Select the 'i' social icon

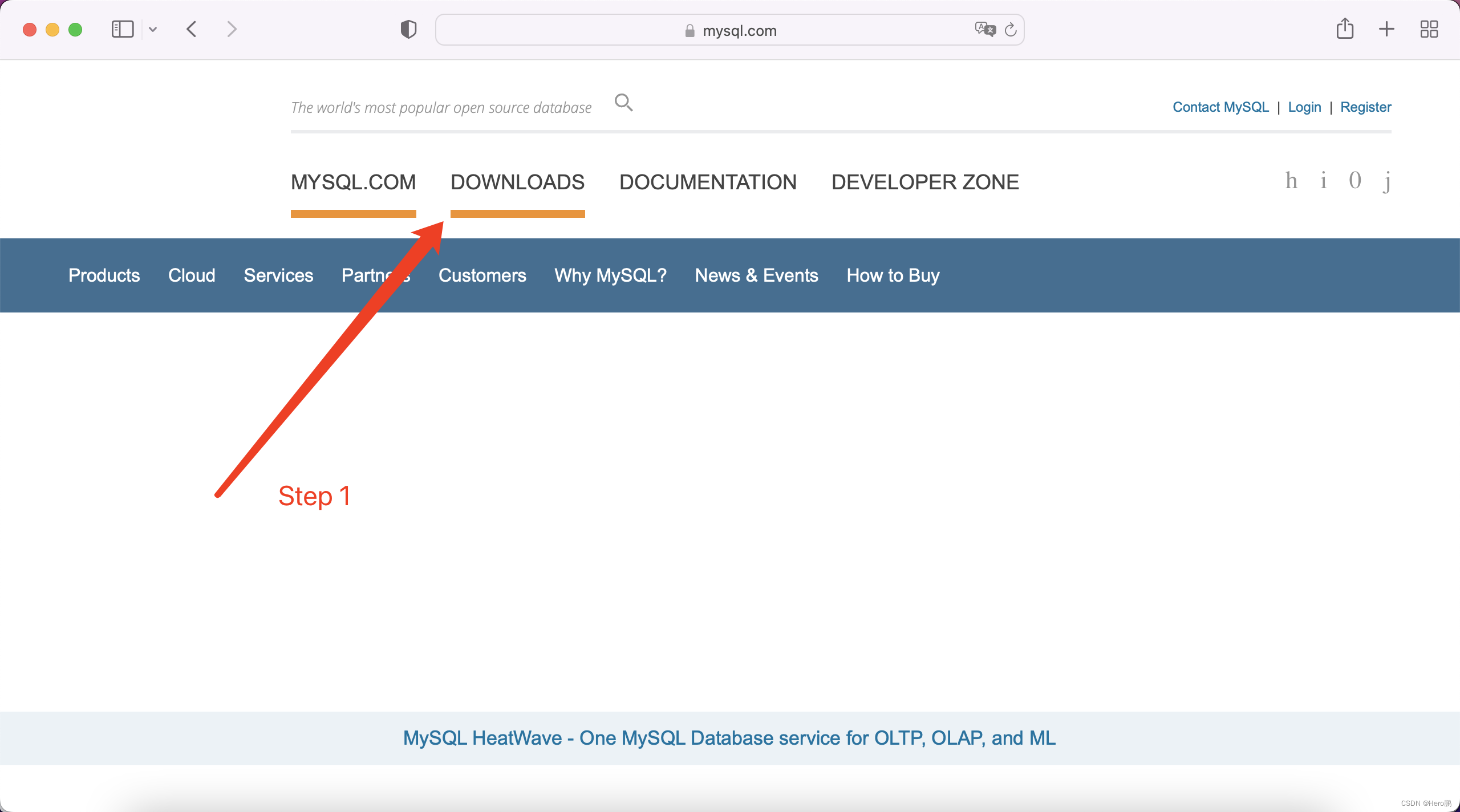(1323, 181)
